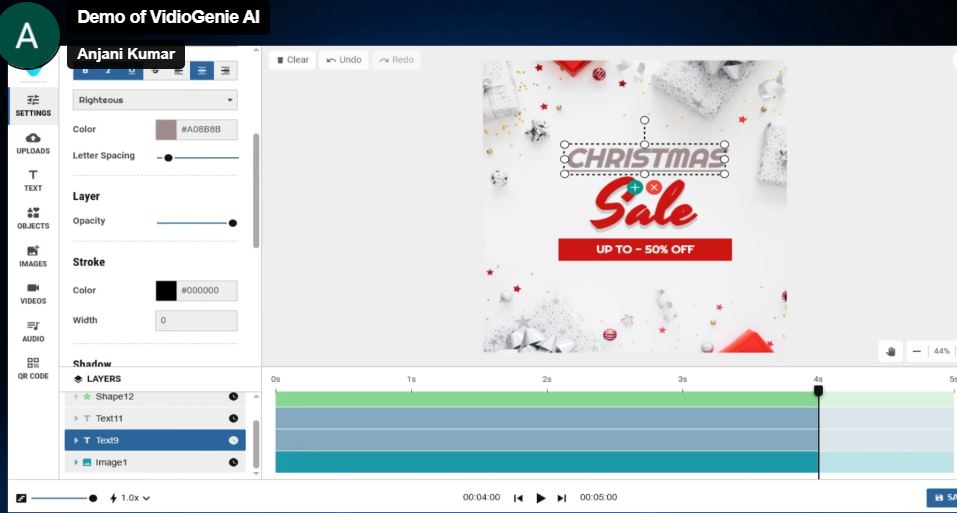Viewport: 957px width, 513px height.
Task: Toggle italic text formatting
Action: 108,71
